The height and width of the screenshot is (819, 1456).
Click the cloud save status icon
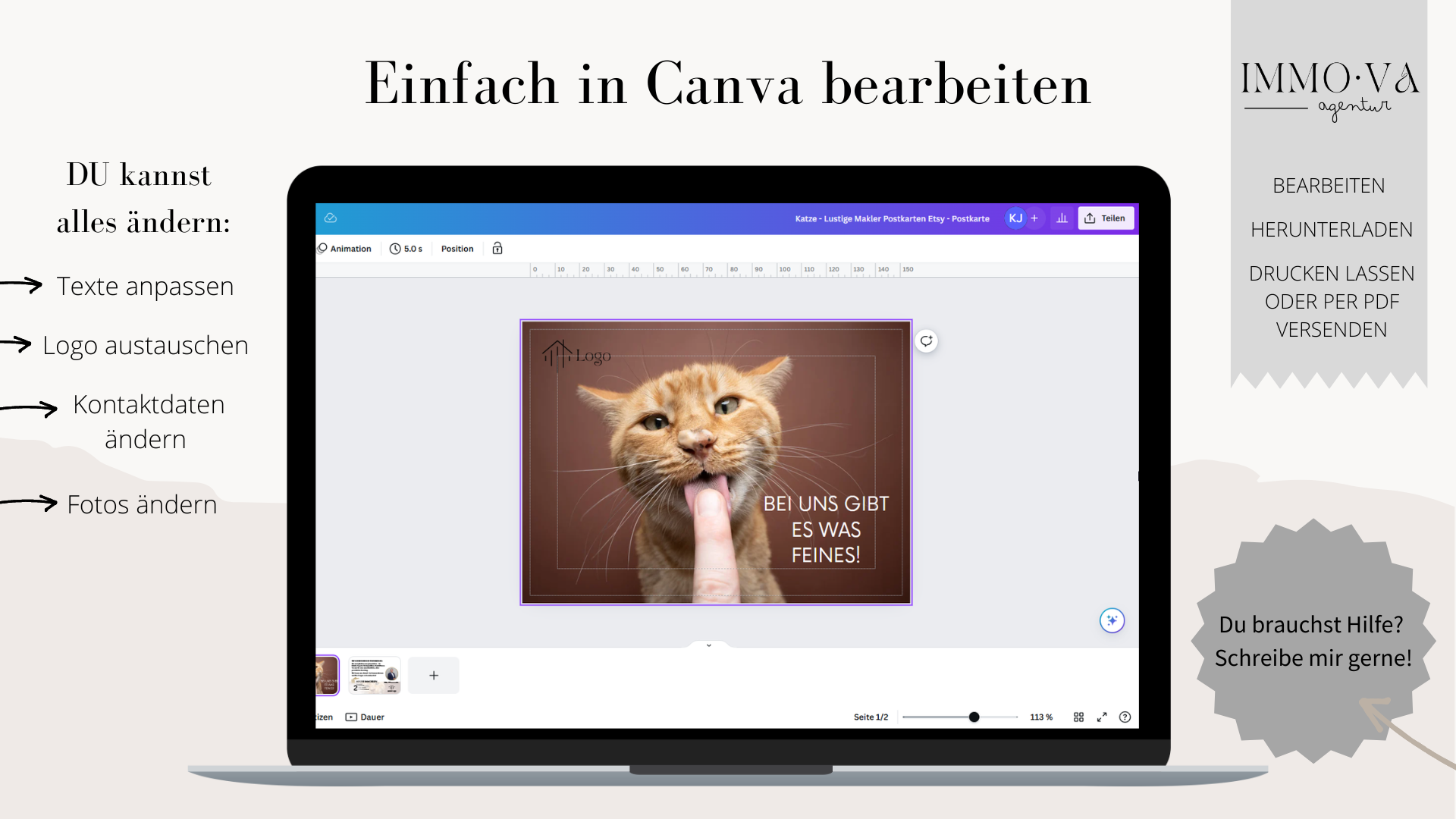coord(331,218)
